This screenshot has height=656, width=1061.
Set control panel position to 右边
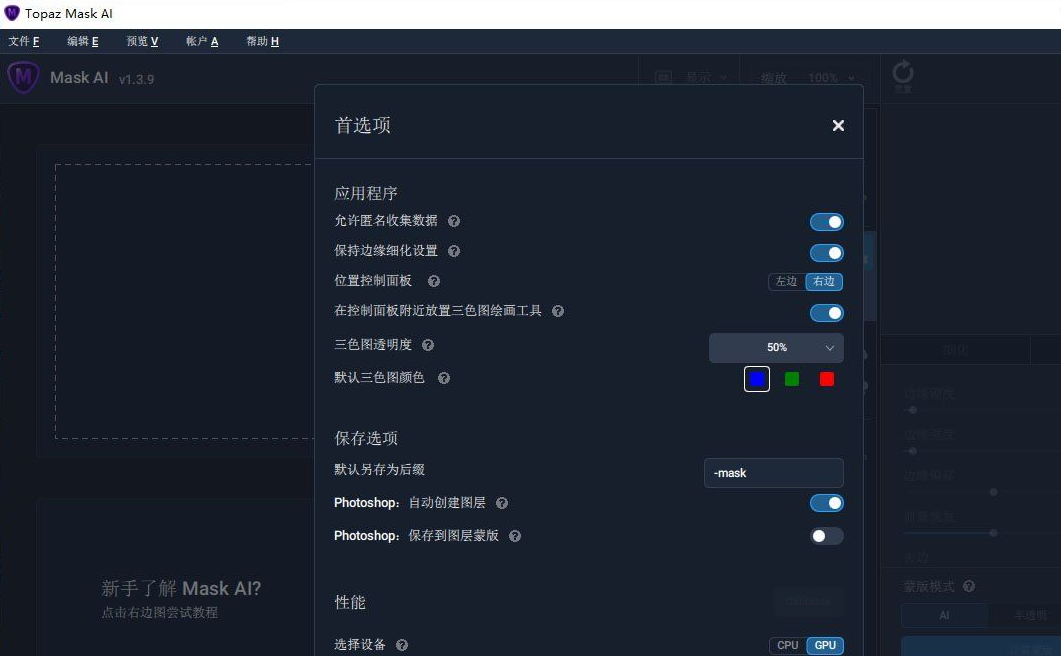pos(824,282)
